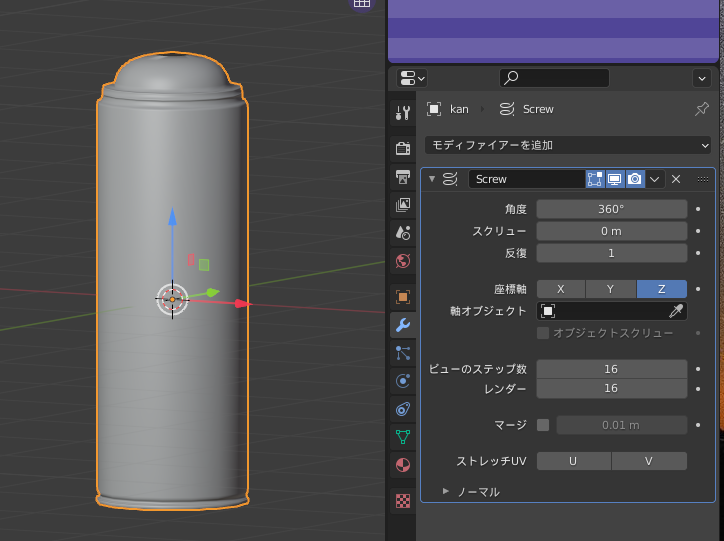Expand the ノーマル subpanel
The width and height of the screenshot is (724, 541).
pos(446,492)
